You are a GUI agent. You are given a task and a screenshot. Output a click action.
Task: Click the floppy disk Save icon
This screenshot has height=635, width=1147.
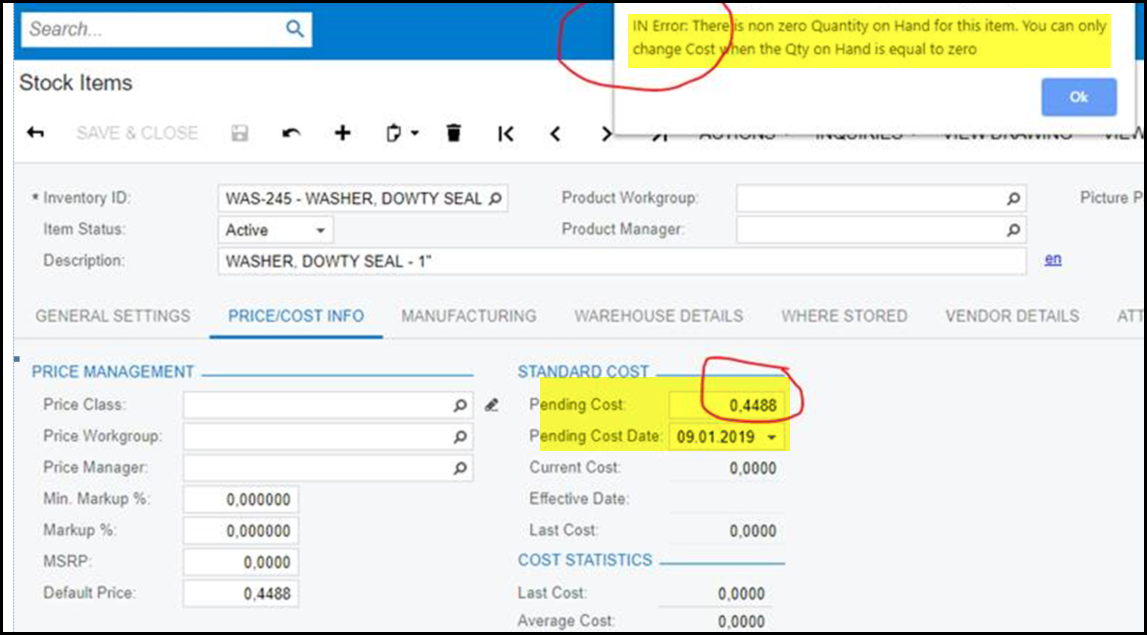coord(239,133)
